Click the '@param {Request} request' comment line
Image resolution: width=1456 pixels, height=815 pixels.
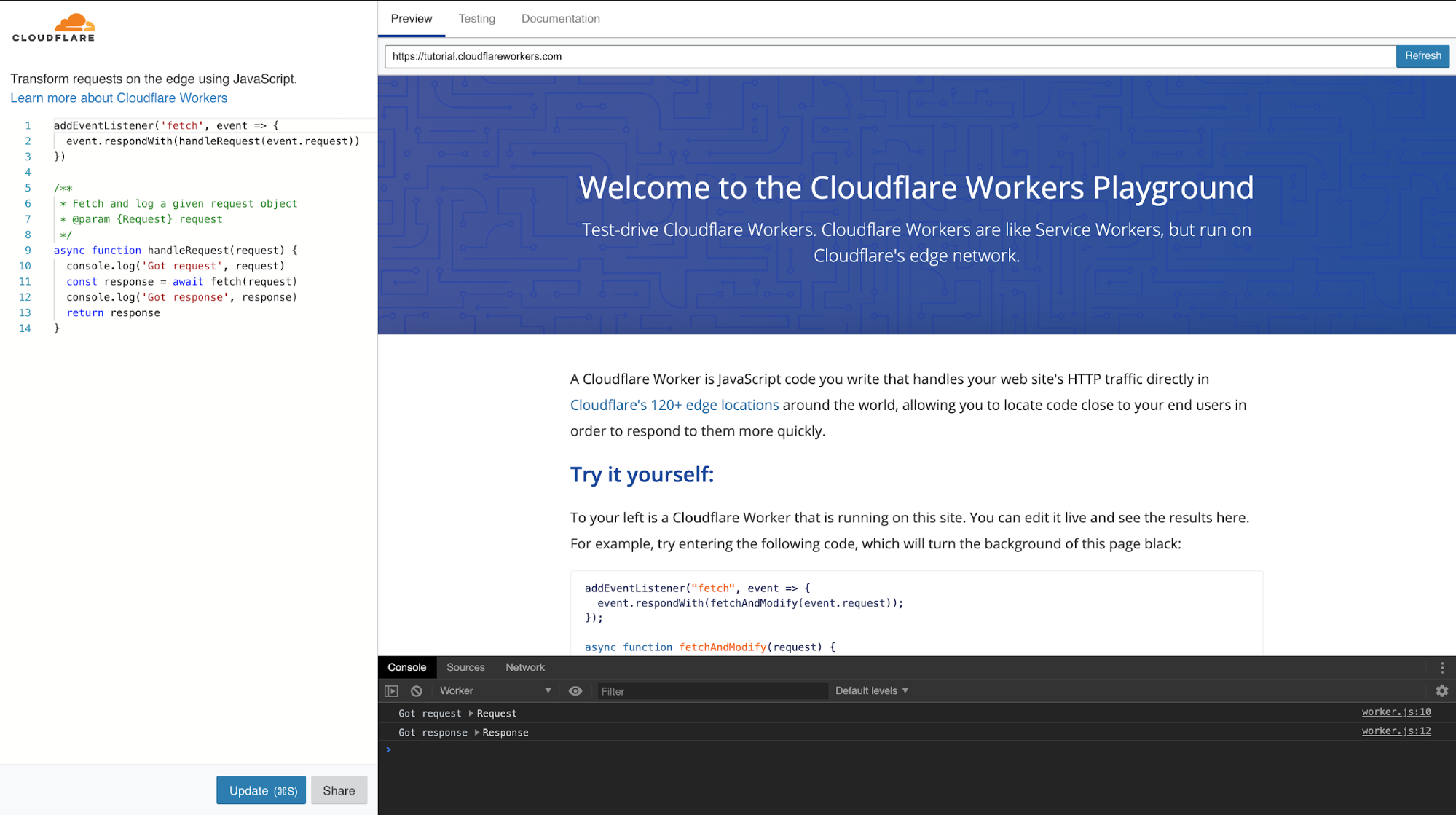[141, 219]
